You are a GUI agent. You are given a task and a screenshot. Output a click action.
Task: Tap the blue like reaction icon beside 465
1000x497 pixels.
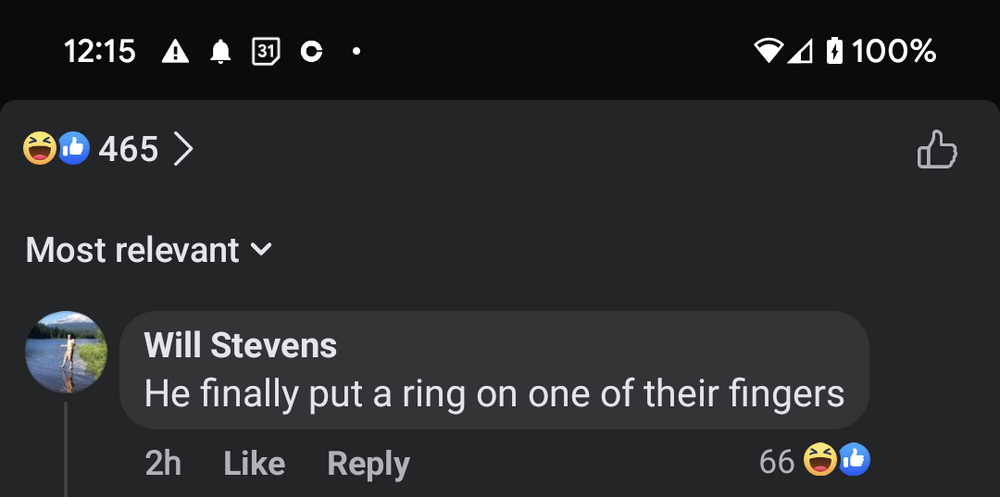coord(74,150)
